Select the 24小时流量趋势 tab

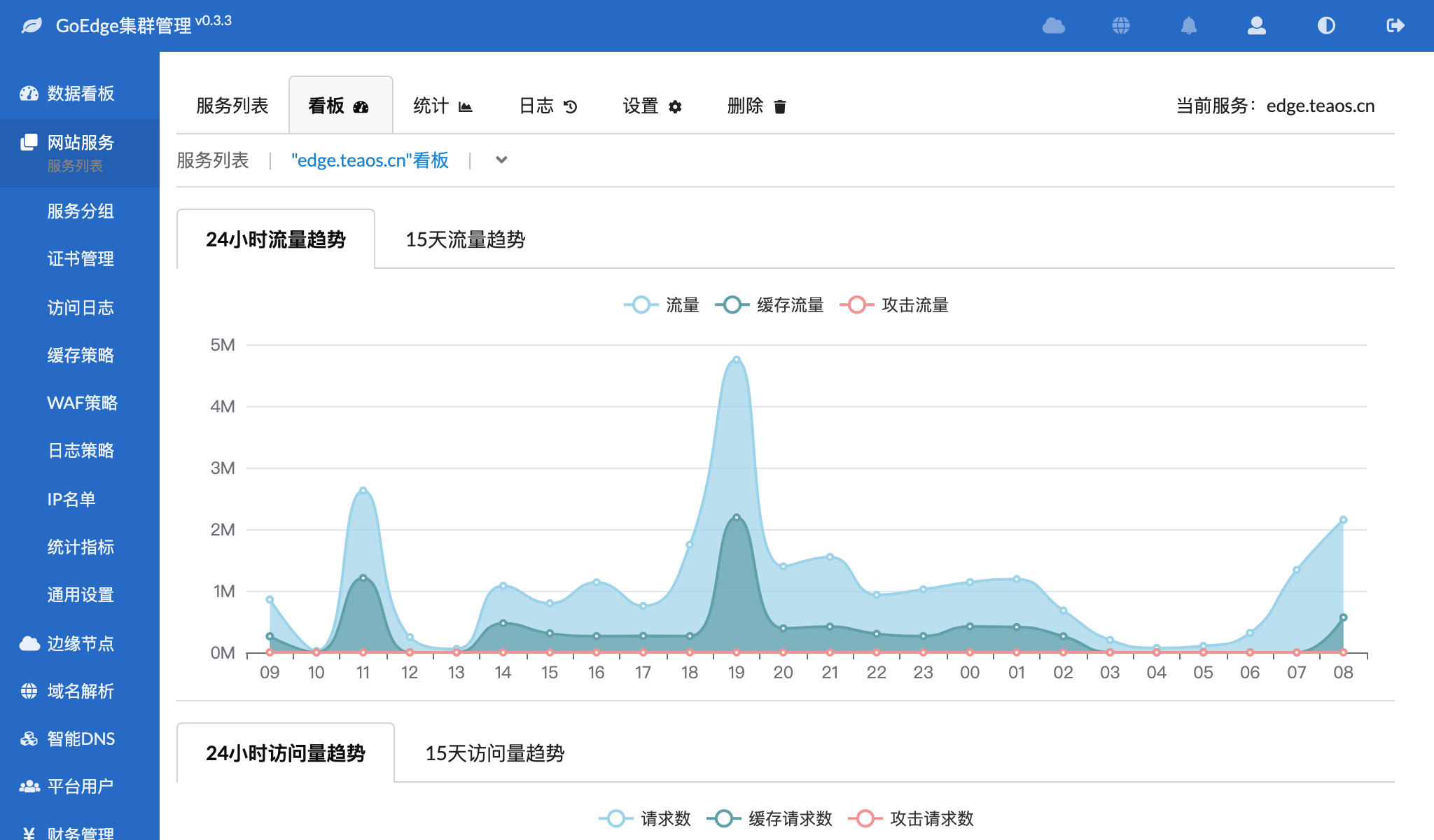pyautogui.click(x=276, y=239)
